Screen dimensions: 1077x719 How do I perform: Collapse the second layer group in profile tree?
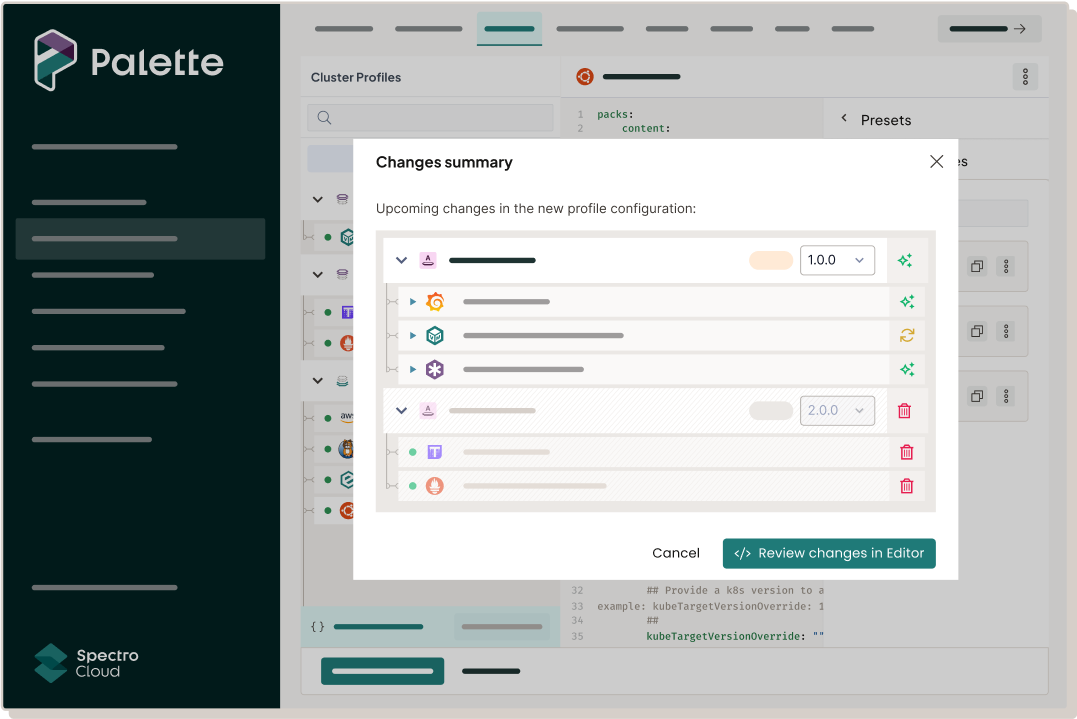click(x=317, y=275)
